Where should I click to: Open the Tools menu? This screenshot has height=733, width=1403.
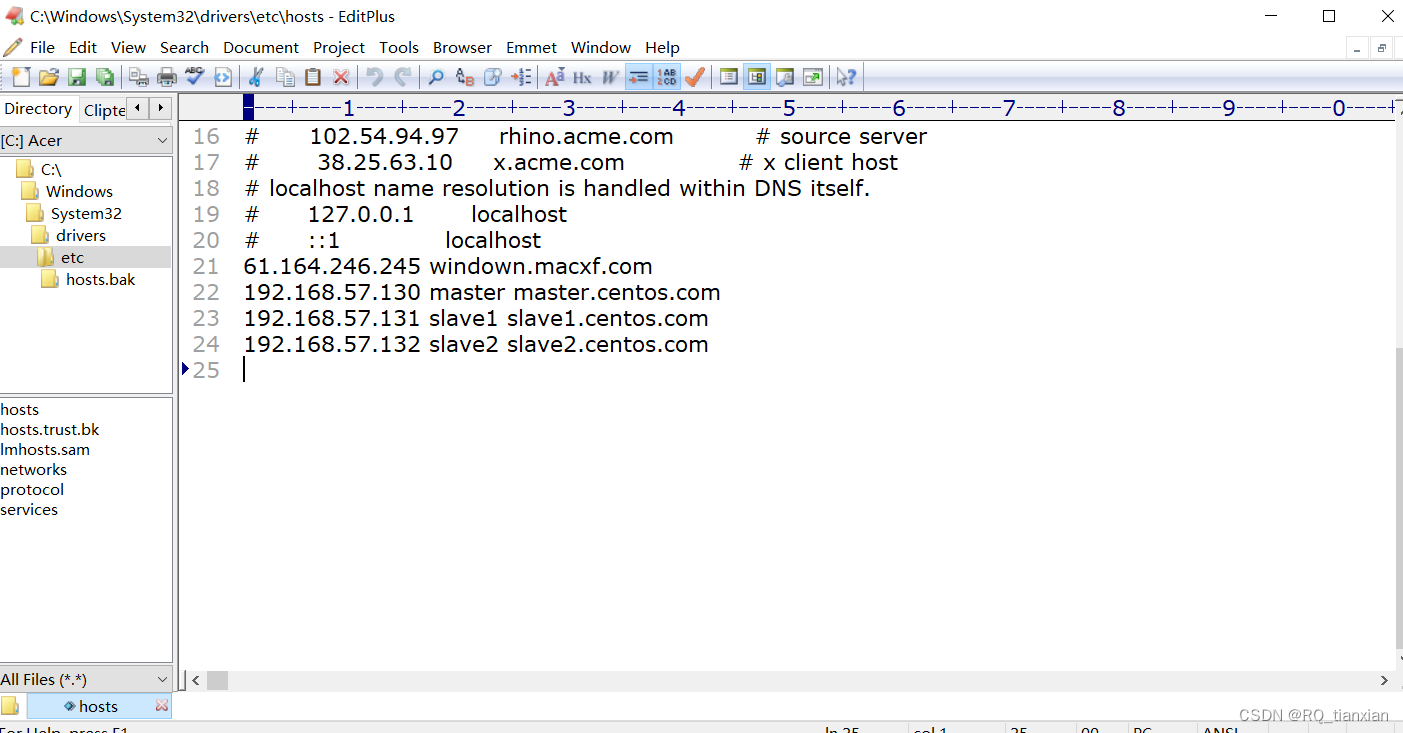coord(399,47)
